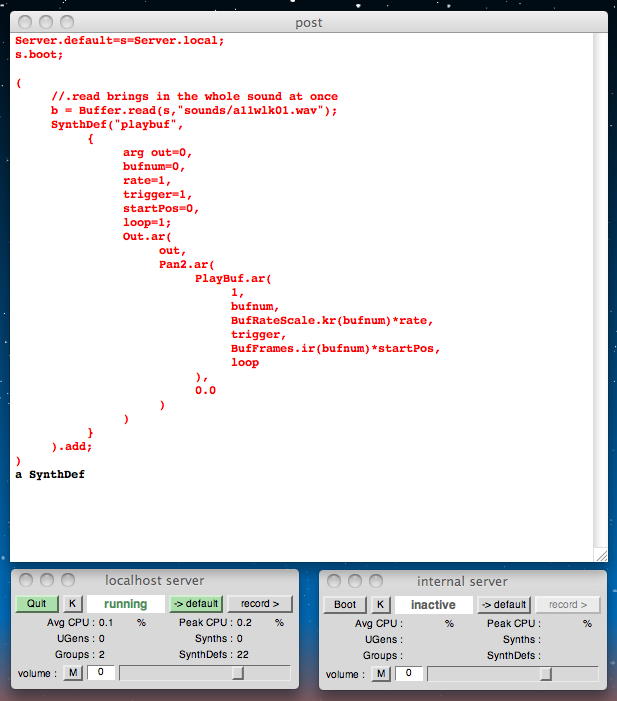Click the inactive status in internal server
The image size is (617, 701).
point(433,605)
